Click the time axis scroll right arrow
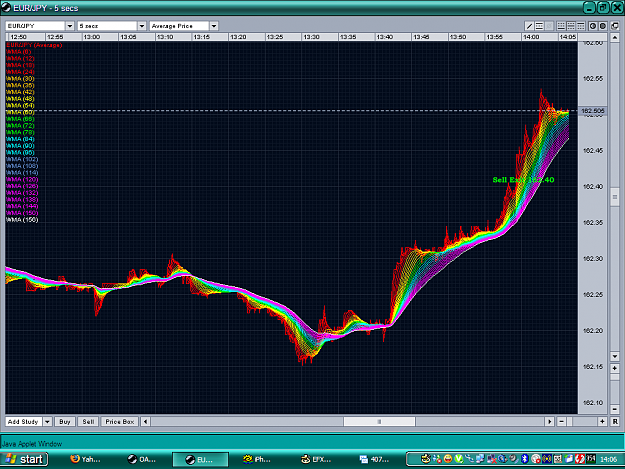625x469 pixels. pyautogui.click(x=550, y=422)
